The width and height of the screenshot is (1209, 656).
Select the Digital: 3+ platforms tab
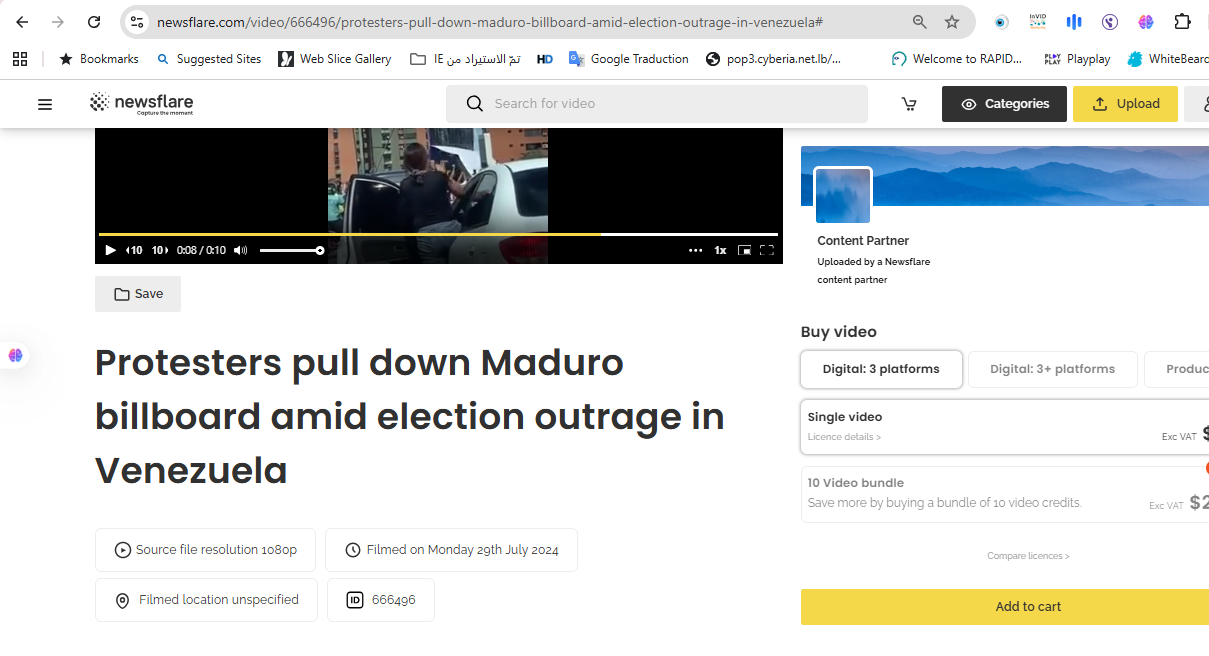(x=1052, y=369)
